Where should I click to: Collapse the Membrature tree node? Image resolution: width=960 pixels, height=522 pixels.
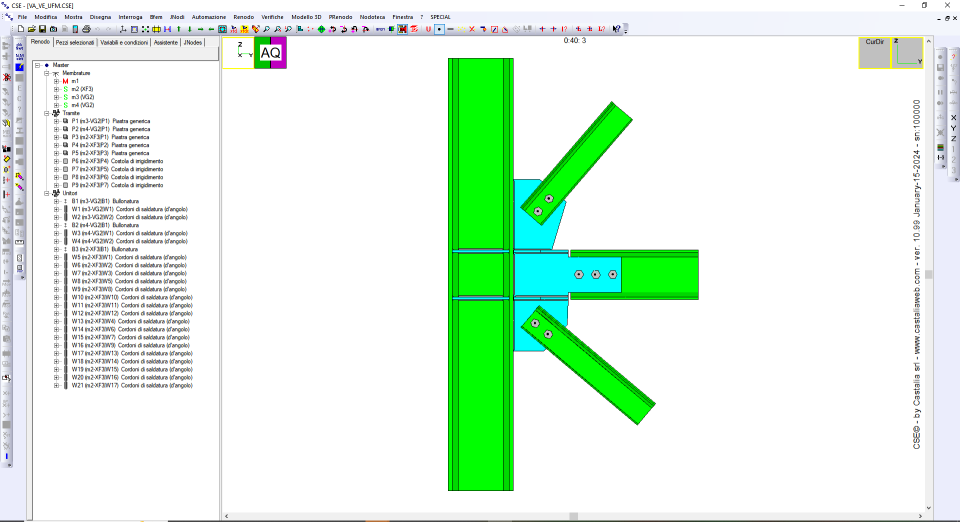click(47, 73)
